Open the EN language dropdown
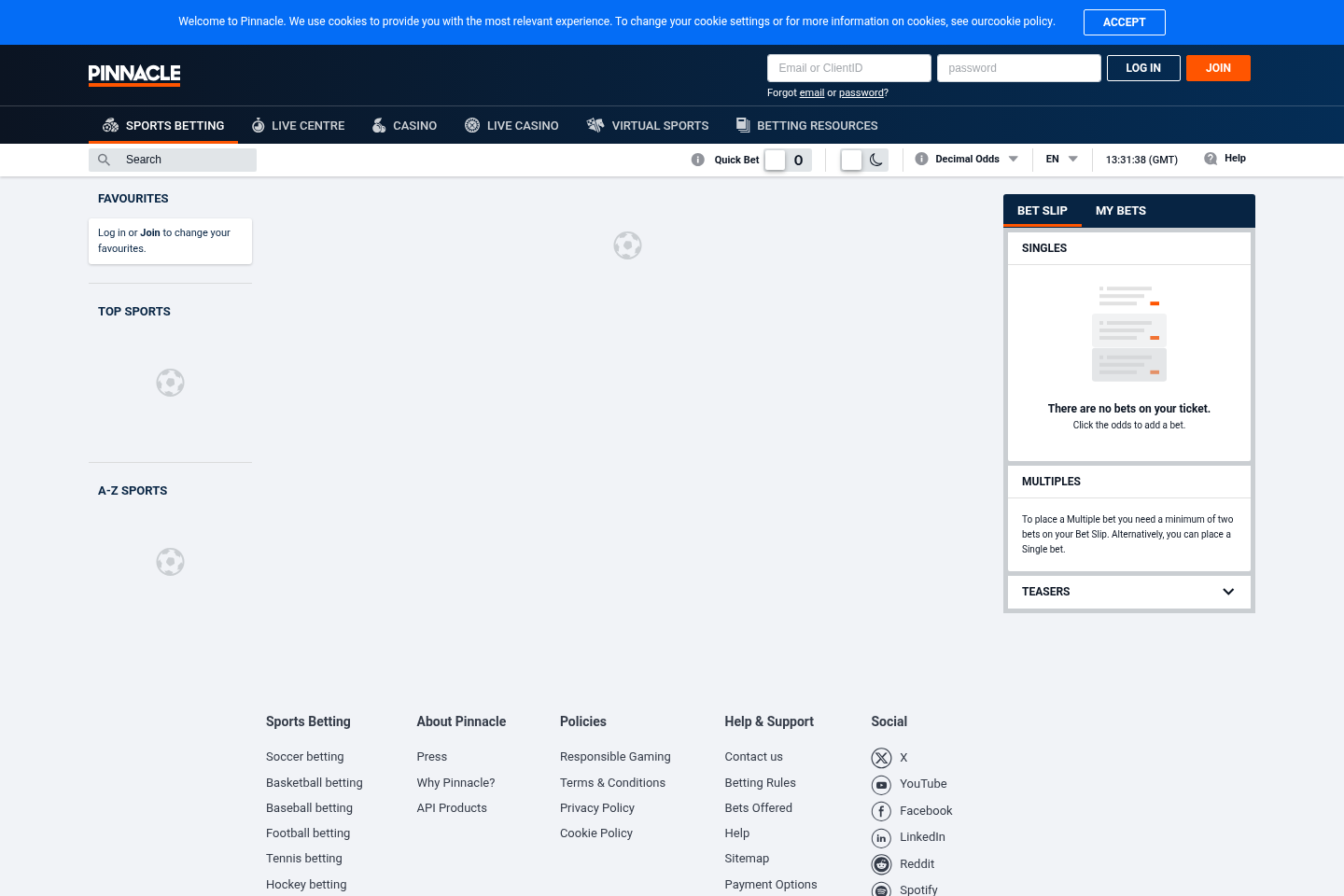Image resolution: width=1344 pixels, height=896 pixels. (1062, 159)
